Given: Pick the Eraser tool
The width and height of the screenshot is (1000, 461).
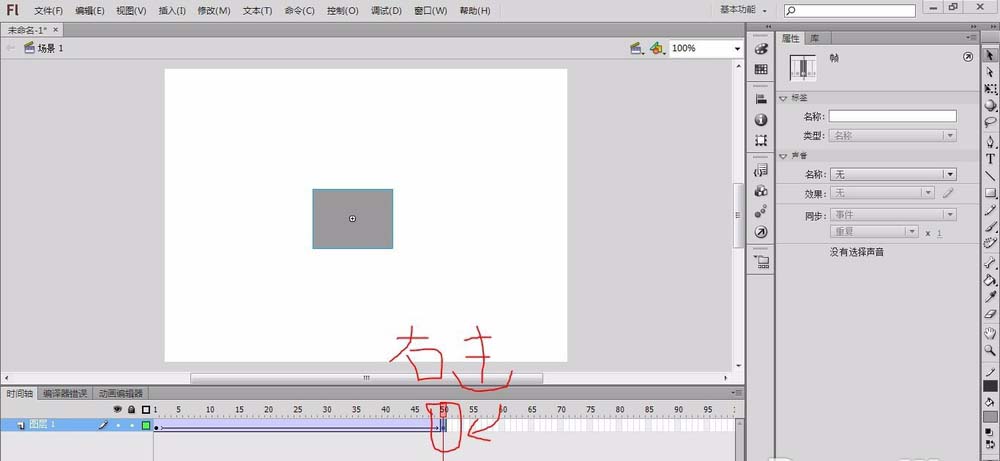Looking at the screenshot, I should tap(990, 314).
